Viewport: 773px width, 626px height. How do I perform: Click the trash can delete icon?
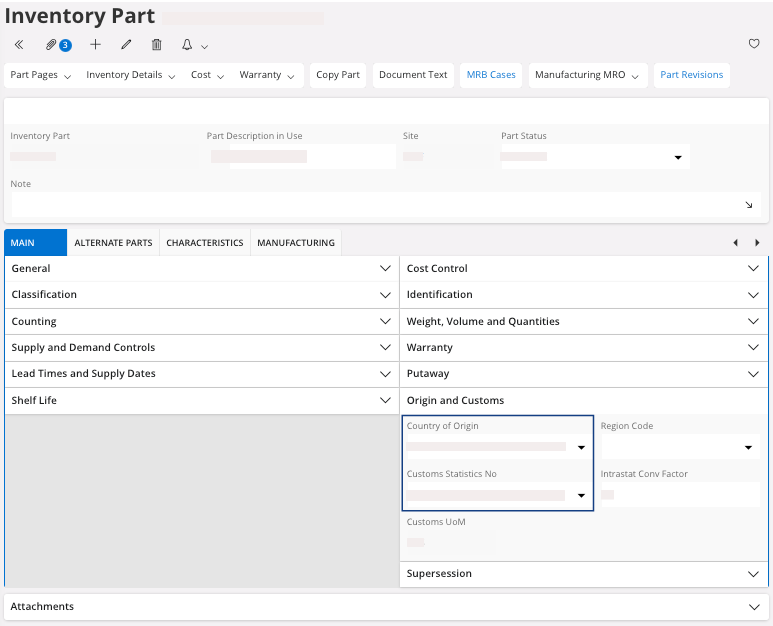click(x=157, y=45)
